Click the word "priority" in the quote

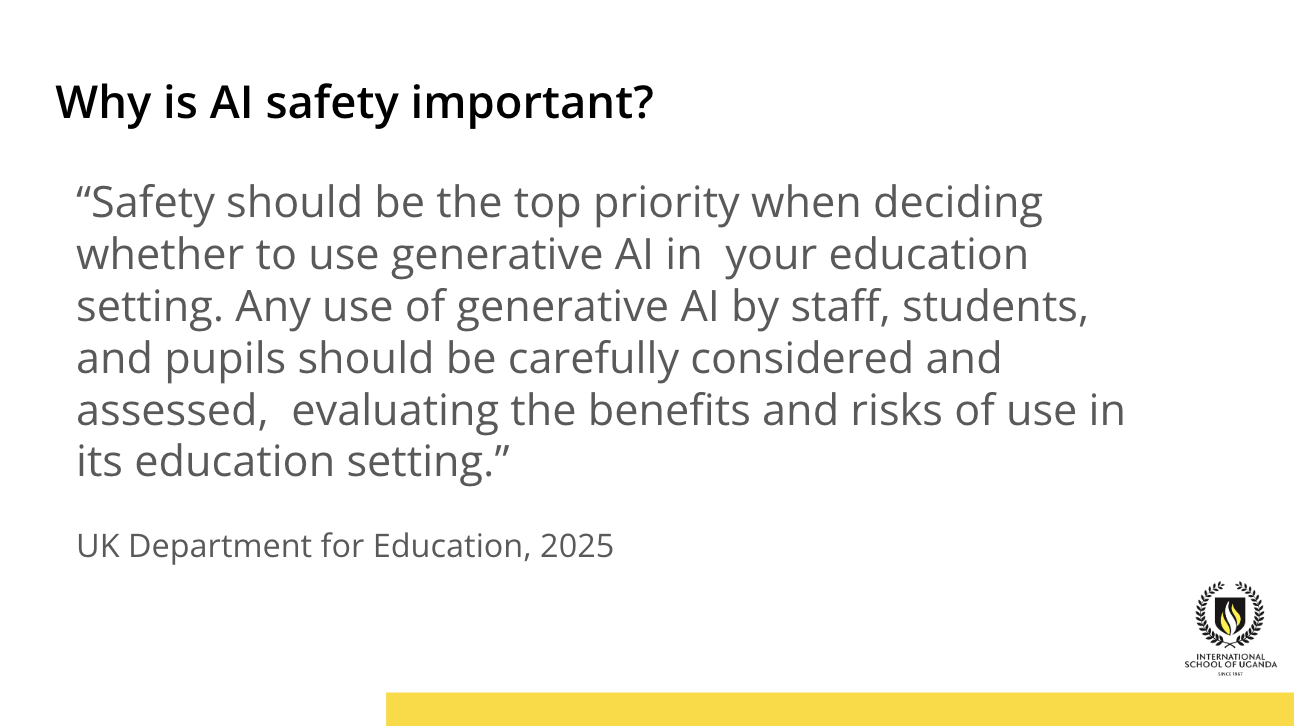(x=667, y=203)
